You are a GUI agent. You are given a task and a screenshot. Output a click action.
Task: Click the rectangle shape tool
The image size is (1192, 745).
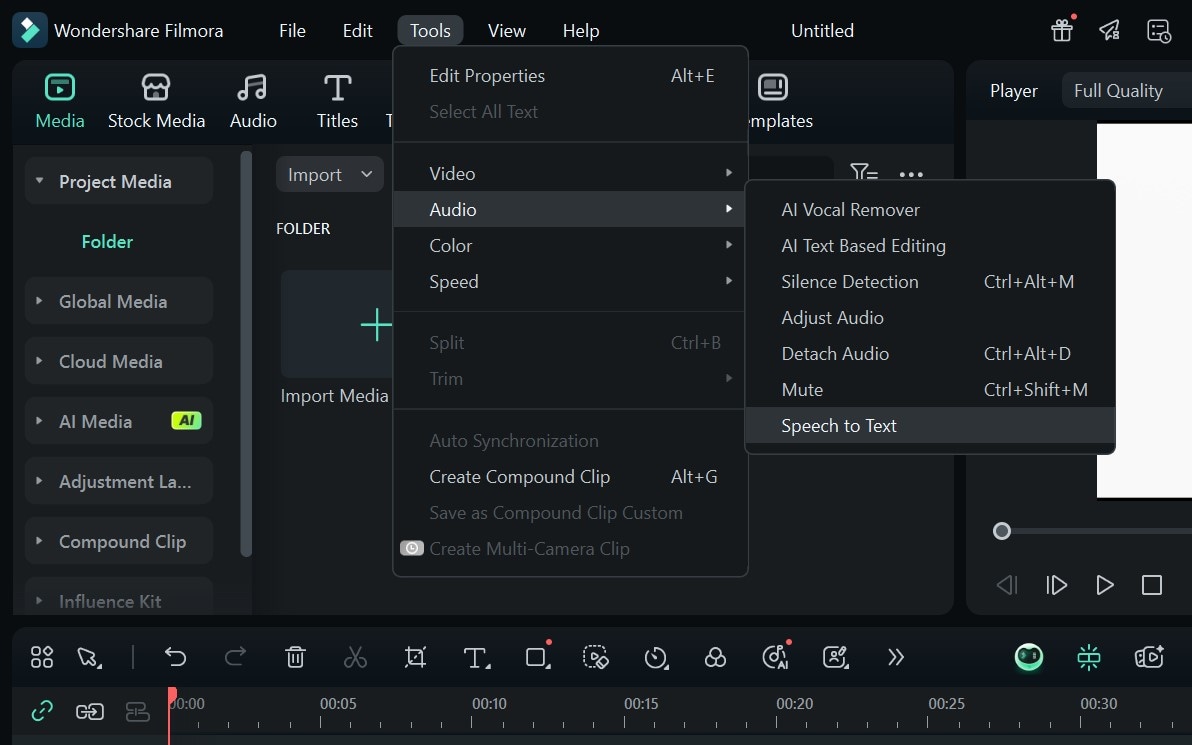point(537,657)
